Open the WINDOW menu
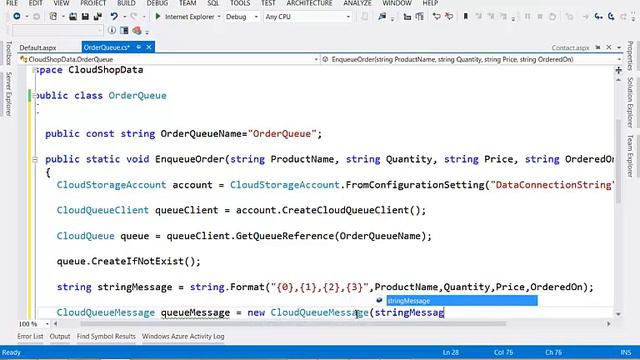Screen dimensions: 640x360 pos(397,3)
